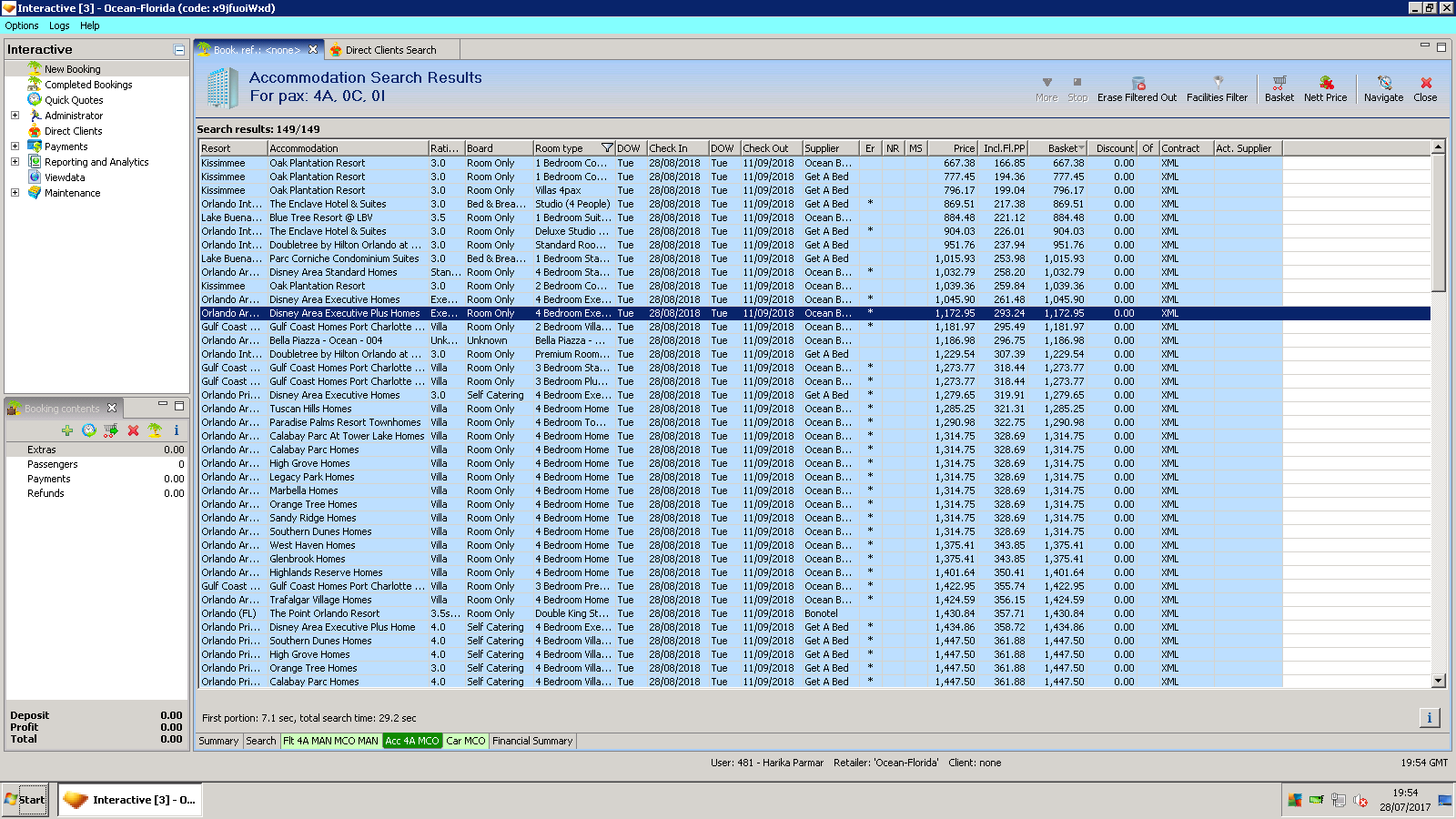Open the Logs menu
Viewport: 1456px width, 819px height.
(x=59, y=25)
